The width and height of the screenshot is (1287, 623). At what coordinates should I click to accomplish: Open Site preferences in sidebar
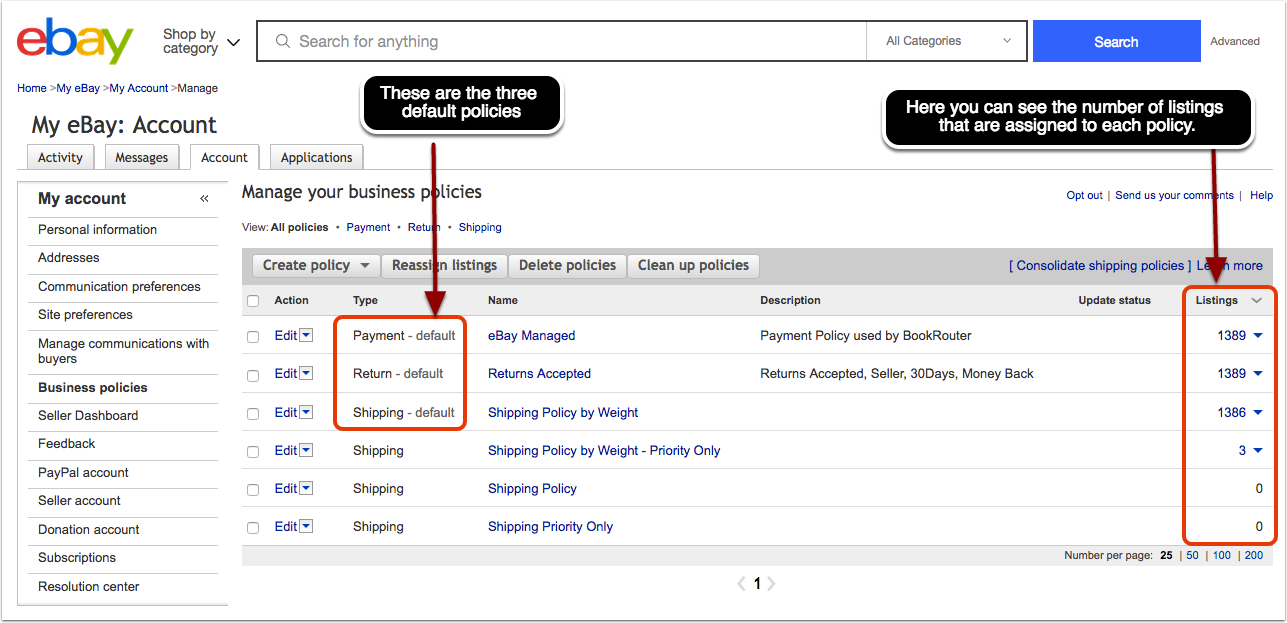85,314
